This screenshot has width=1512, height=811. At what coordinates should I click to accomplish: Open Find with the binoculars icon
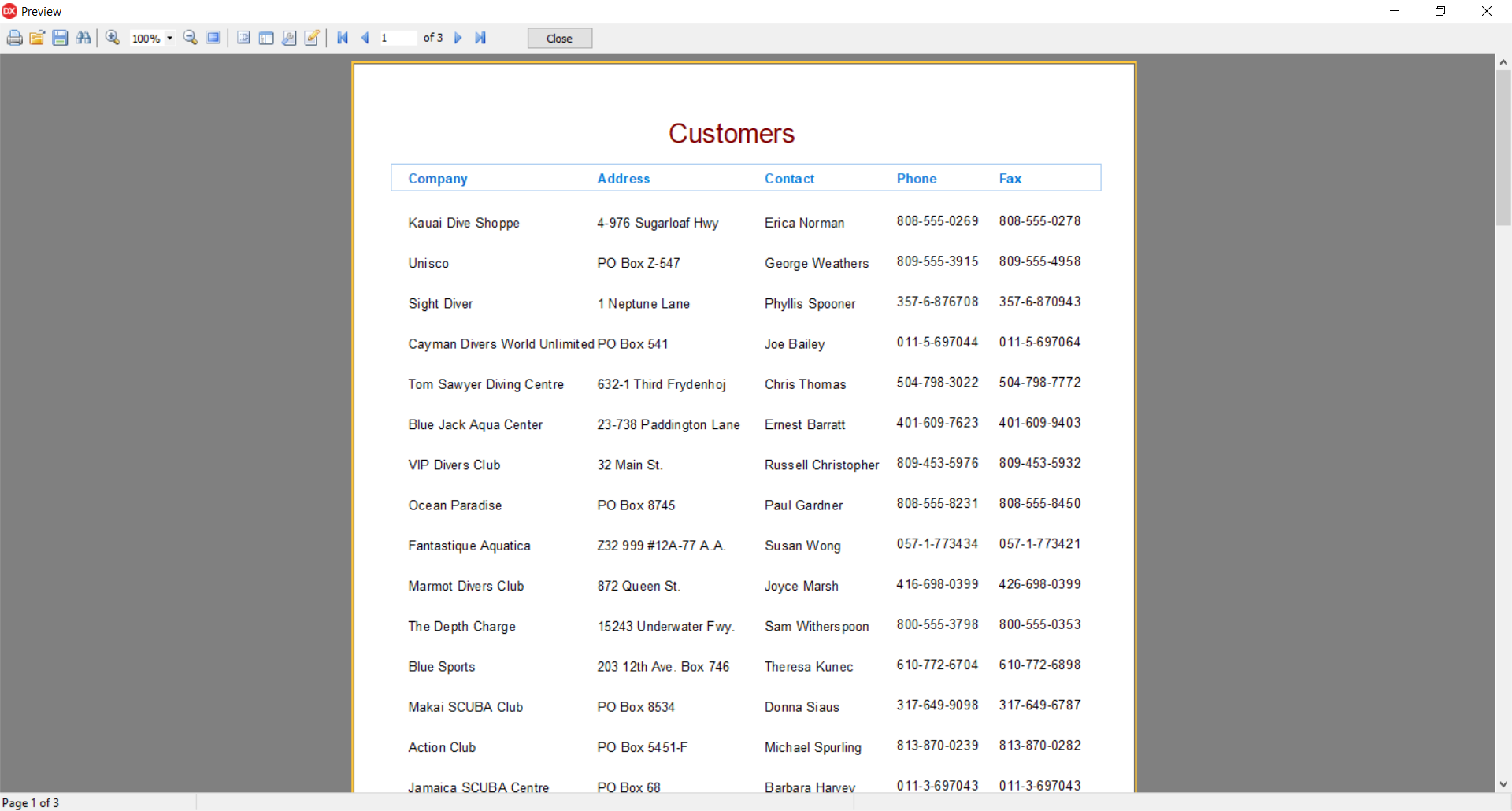point(83,38)
